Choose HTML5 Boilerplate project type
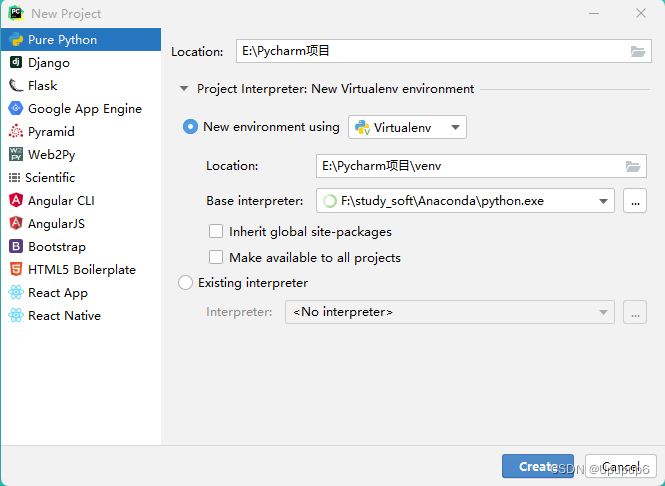 pyautogui.click(x=81, y=269)
